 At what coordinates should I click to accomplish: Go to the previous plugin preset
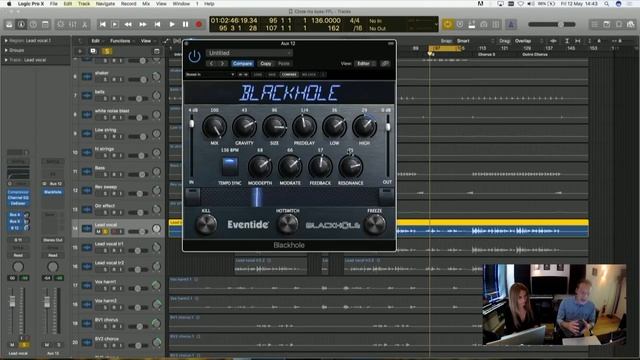coord(211,64)
